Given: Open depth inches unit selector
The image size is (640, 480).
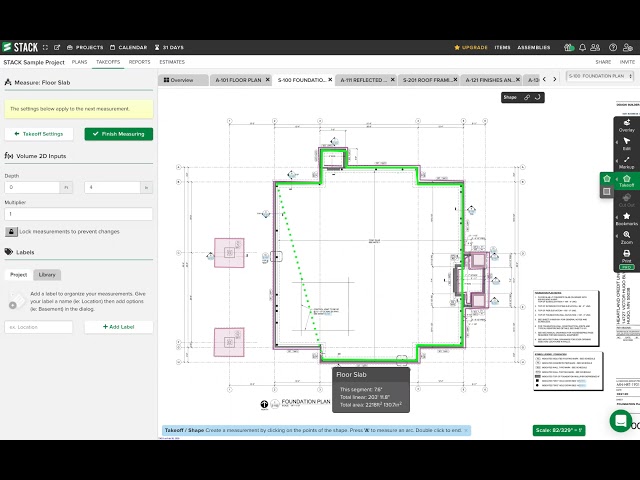Looking at the screenshot, I should tap(146, 187).
